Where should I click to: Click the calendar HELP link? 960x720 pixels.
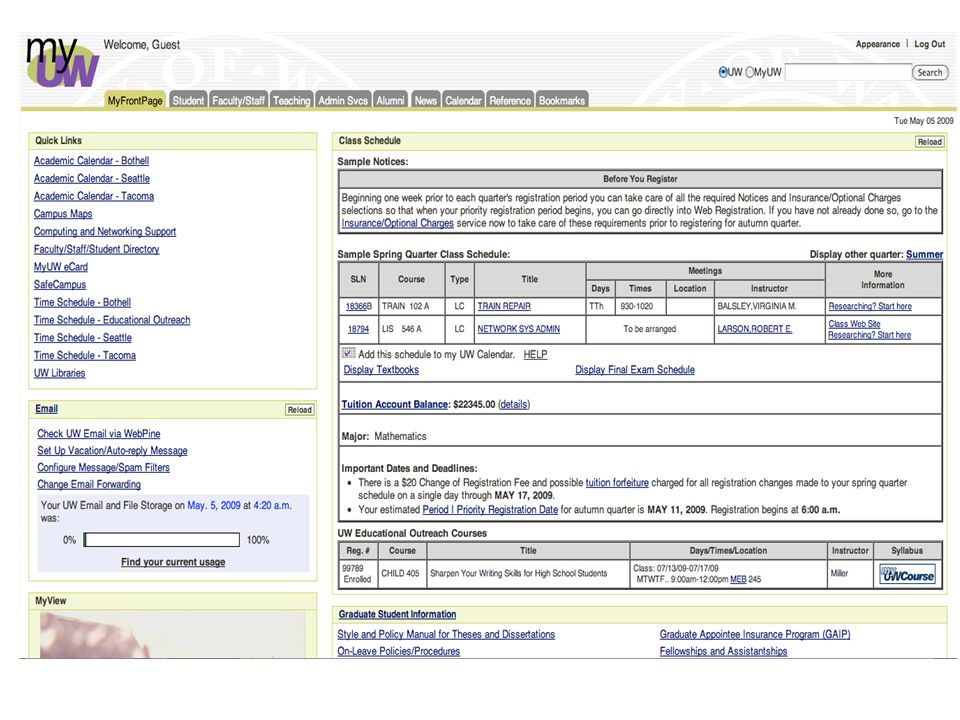(535, 354)
